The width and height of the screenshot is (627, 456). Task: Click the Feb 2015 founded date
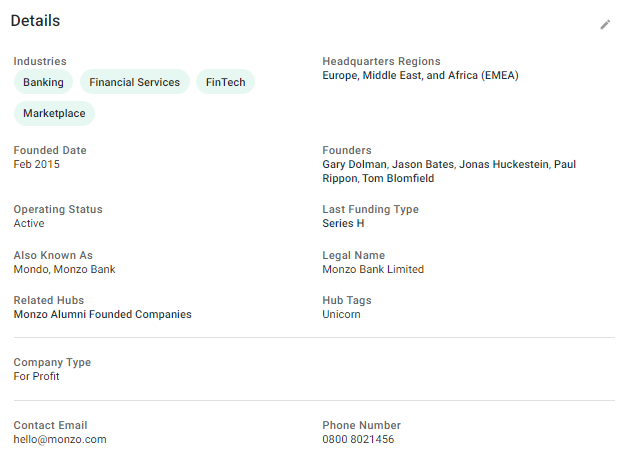(x=36, y=164)
